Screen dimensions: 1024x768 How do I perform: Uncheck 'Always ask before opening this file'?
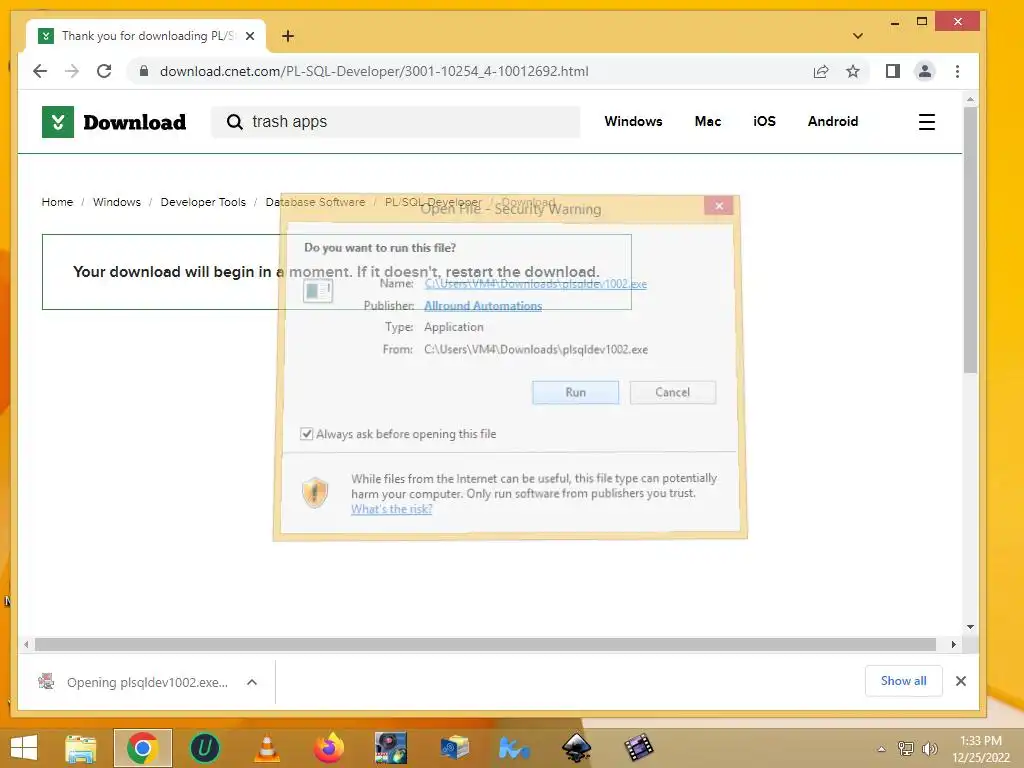306,434
